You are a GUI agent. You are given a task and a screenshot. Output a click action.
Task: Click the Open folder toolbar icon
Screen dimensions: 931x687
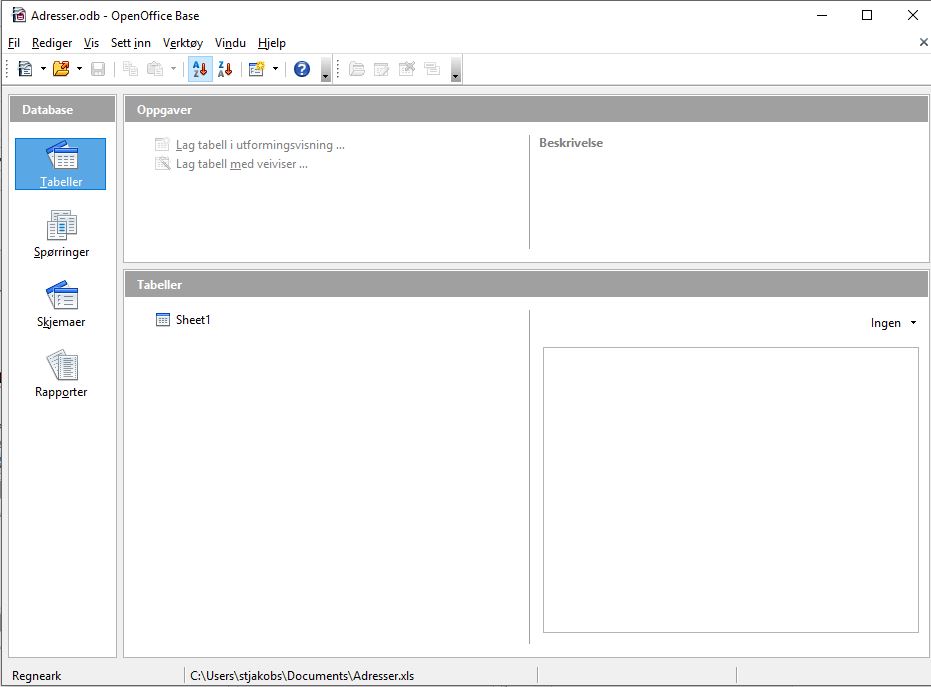[61, 69]
